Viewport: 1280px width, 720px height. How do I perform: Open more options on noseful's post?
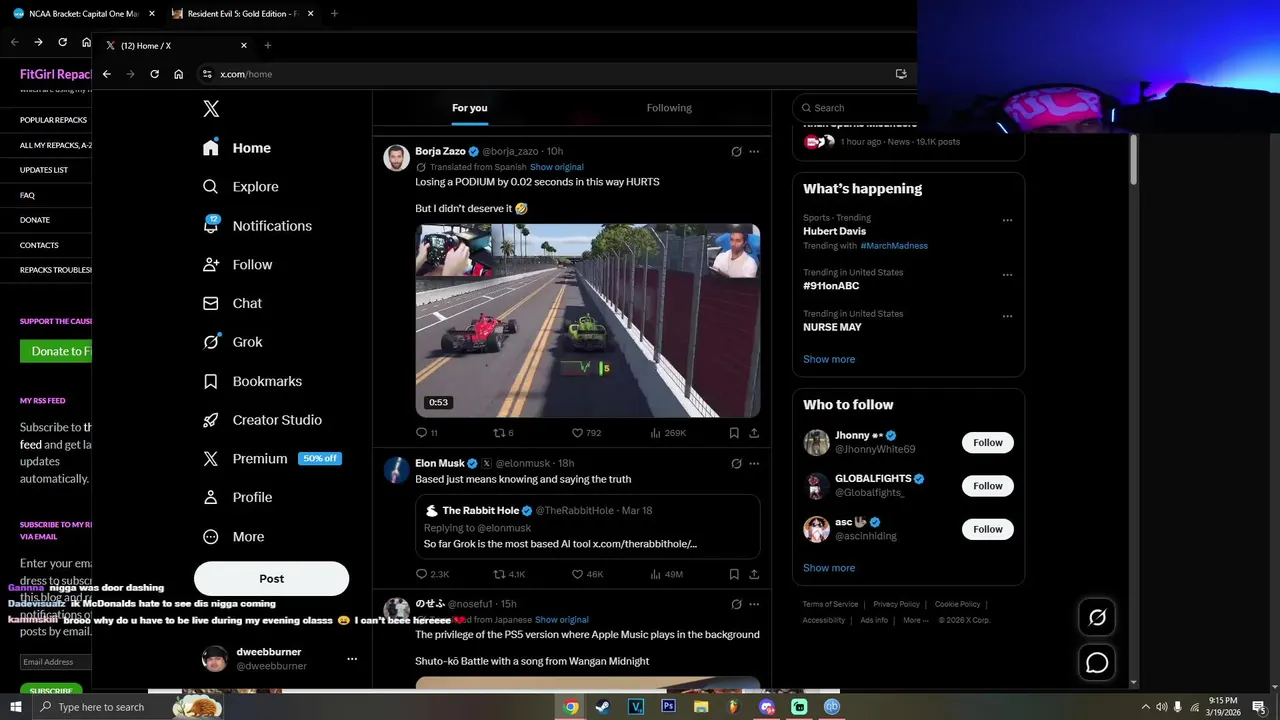754,604
